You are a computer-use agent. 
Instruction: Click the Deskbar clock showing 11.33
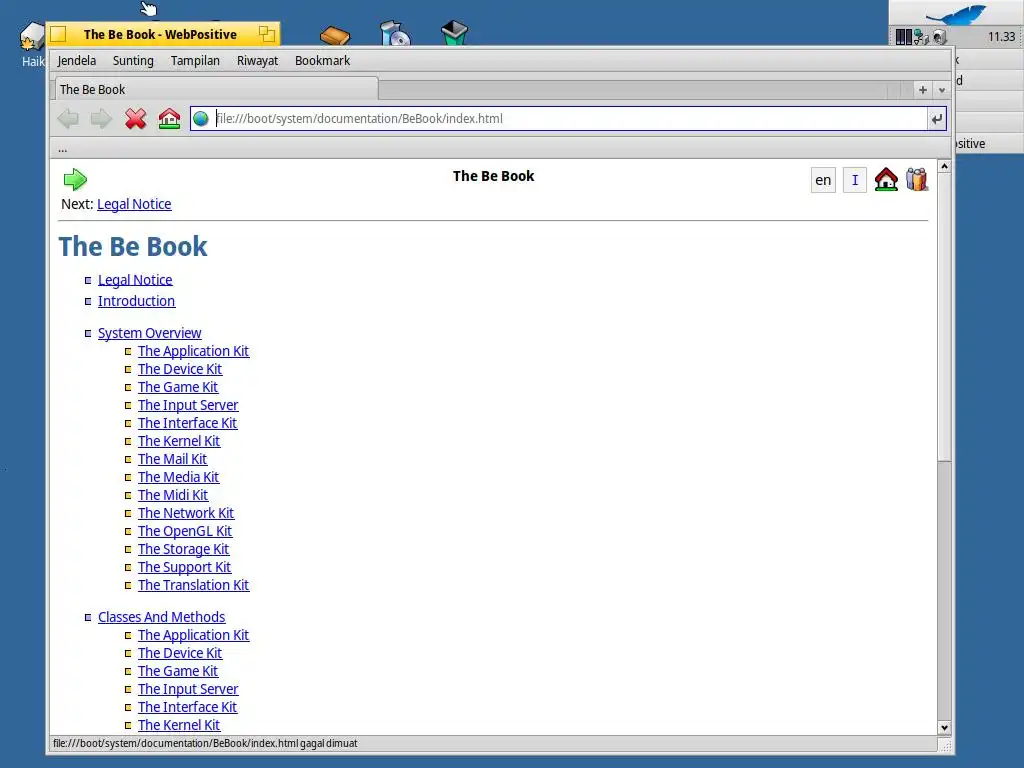point(1001,37)
